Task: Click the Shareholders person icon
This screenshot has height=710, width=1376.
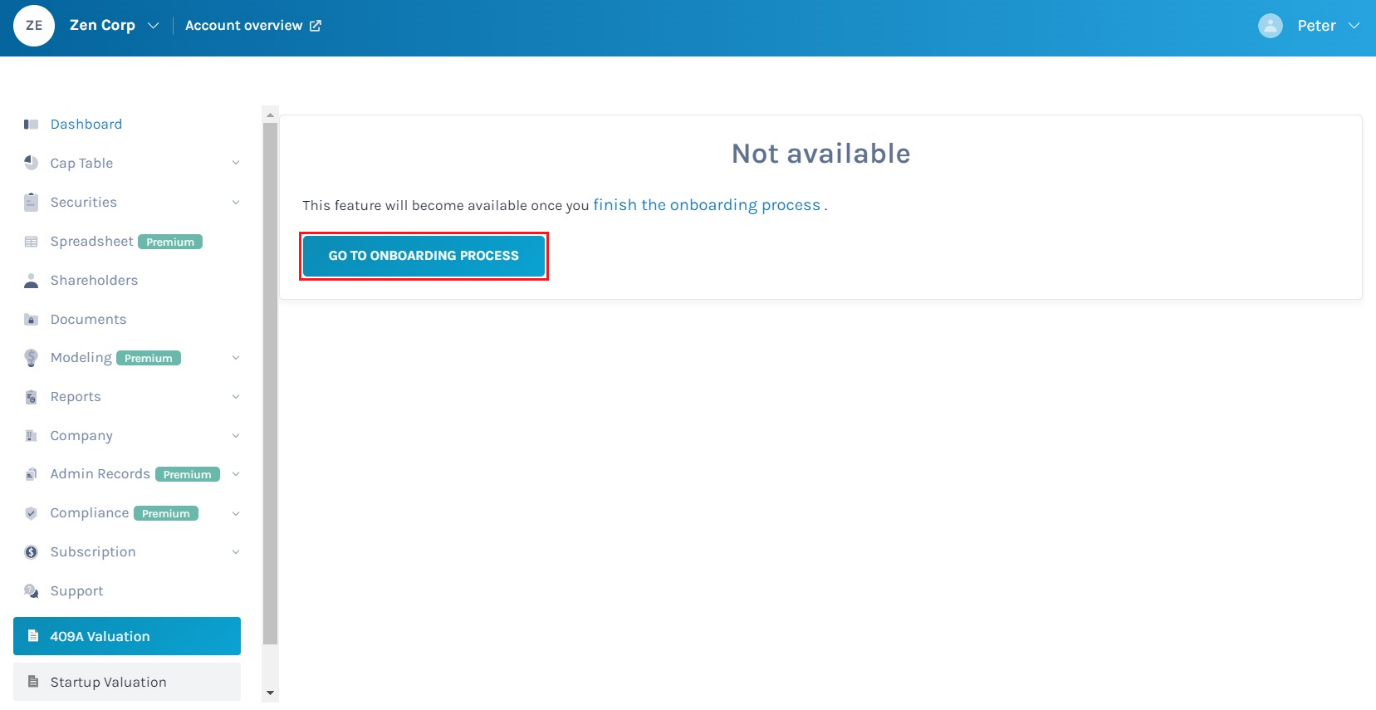Action: (31, 281)
